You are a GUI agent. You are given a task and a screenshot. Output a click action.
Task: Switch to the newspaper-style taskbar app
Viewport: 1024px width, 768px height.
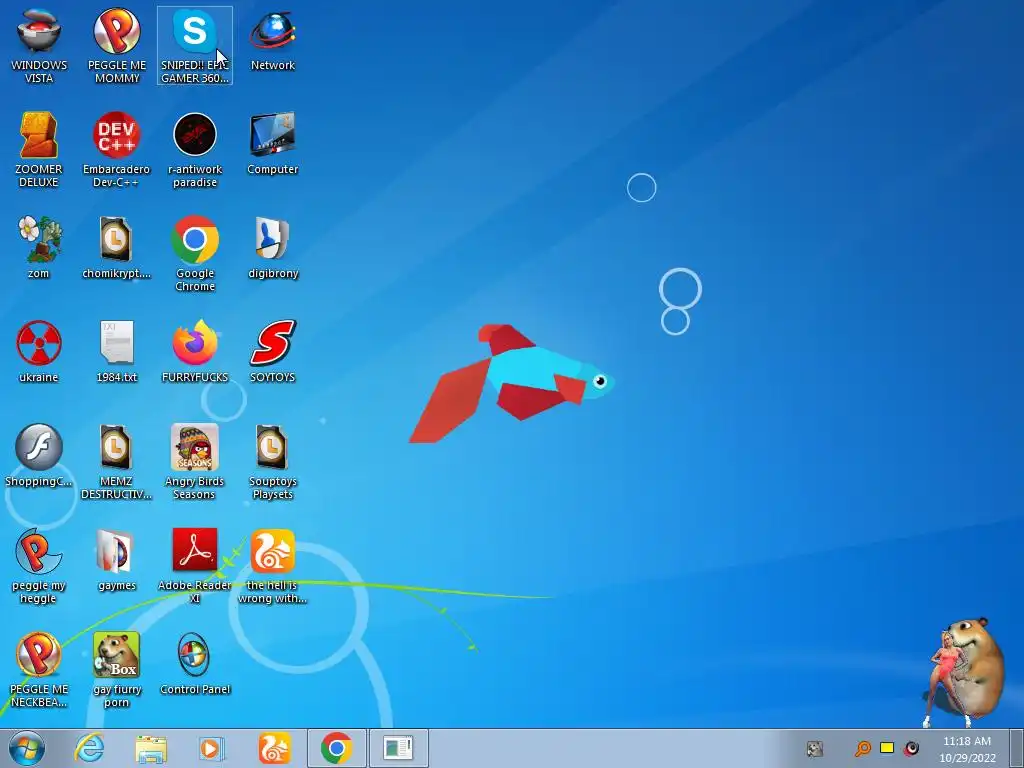(x=398, y=748)
